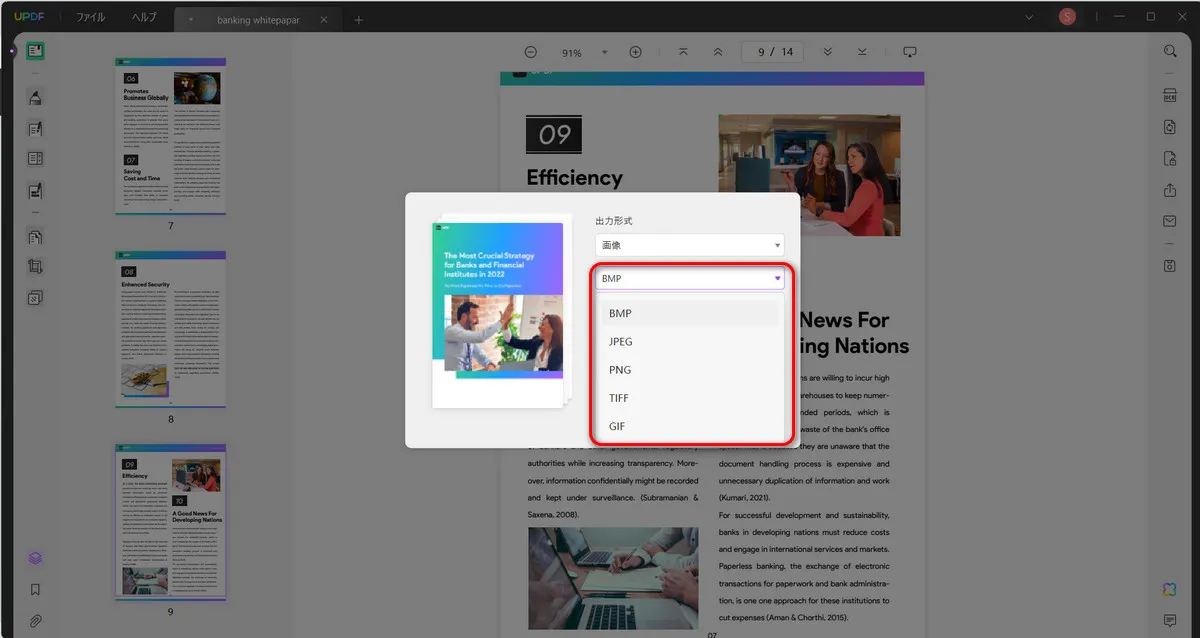Show the Attachments panel
The height and width of the screenshot is (638, 1200).
35,621
